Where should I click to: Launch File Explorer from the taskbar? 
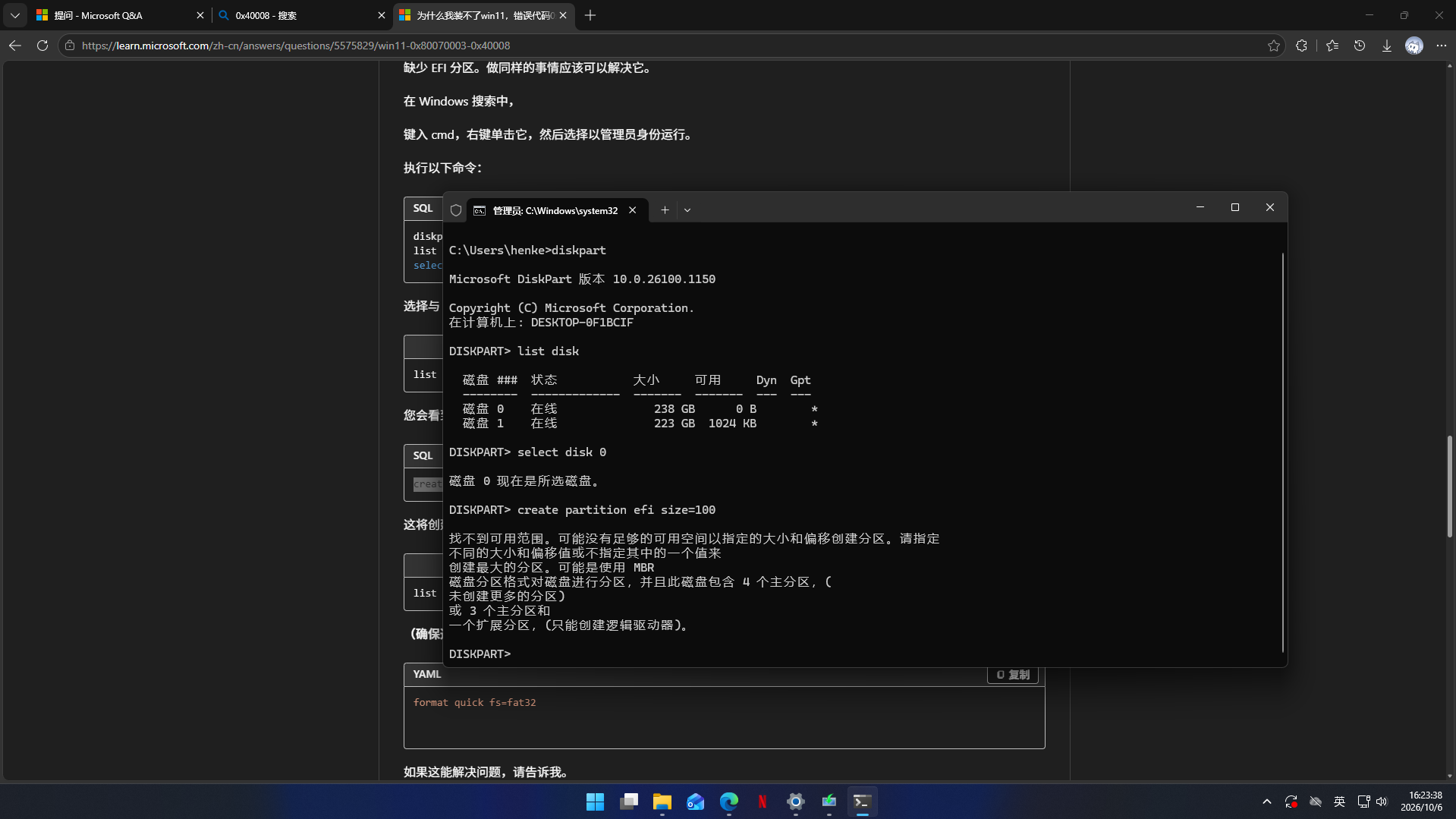pyautogui.click(x=662, y=802)
